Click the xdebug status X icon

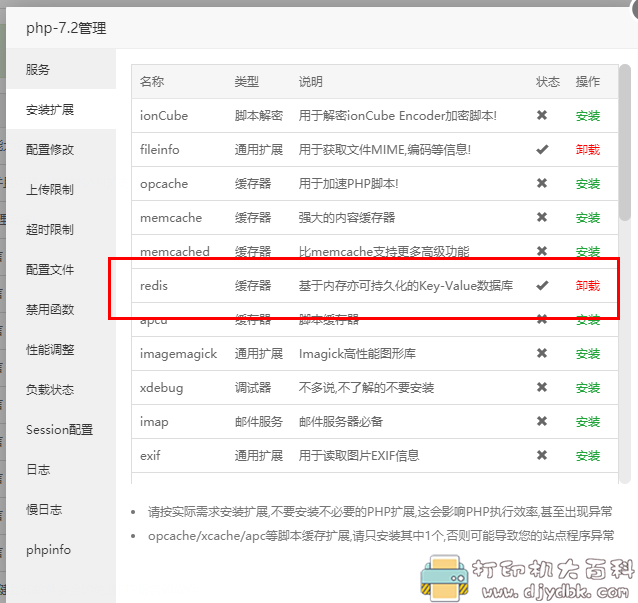(542, 387)
